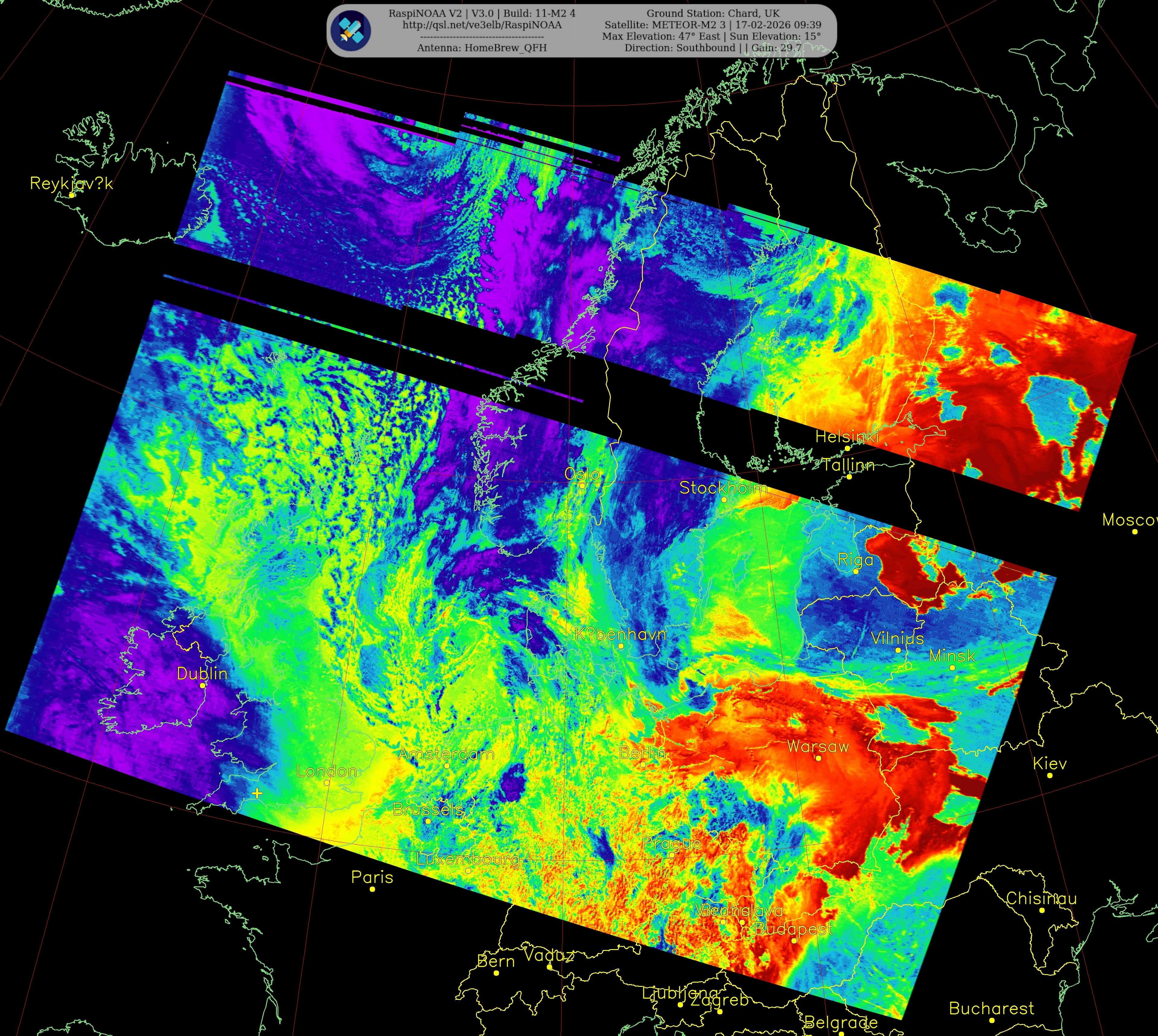This screenshot has height=1036, width=1158.
Task: Open the qsl.net RaspiNOAA URL
Action: tap(482, 25)
